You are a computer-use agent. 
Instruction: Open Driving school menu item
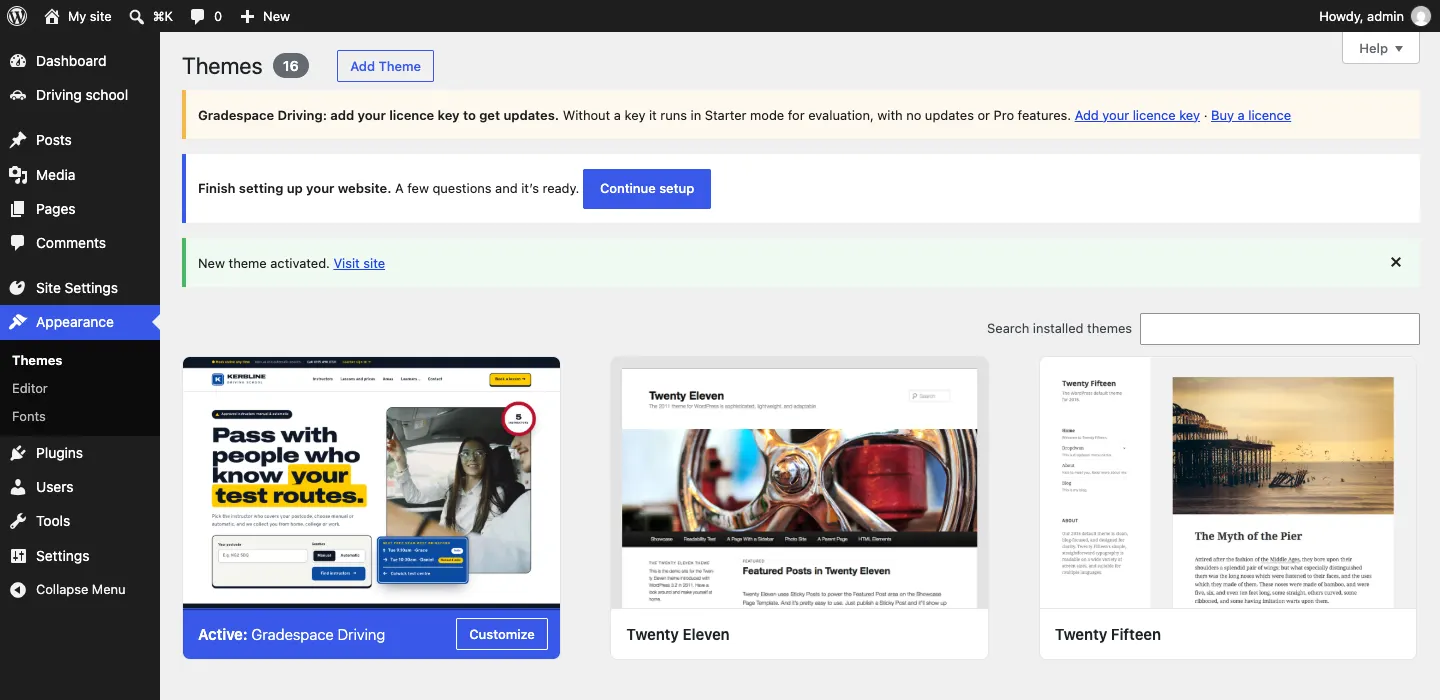80,95
